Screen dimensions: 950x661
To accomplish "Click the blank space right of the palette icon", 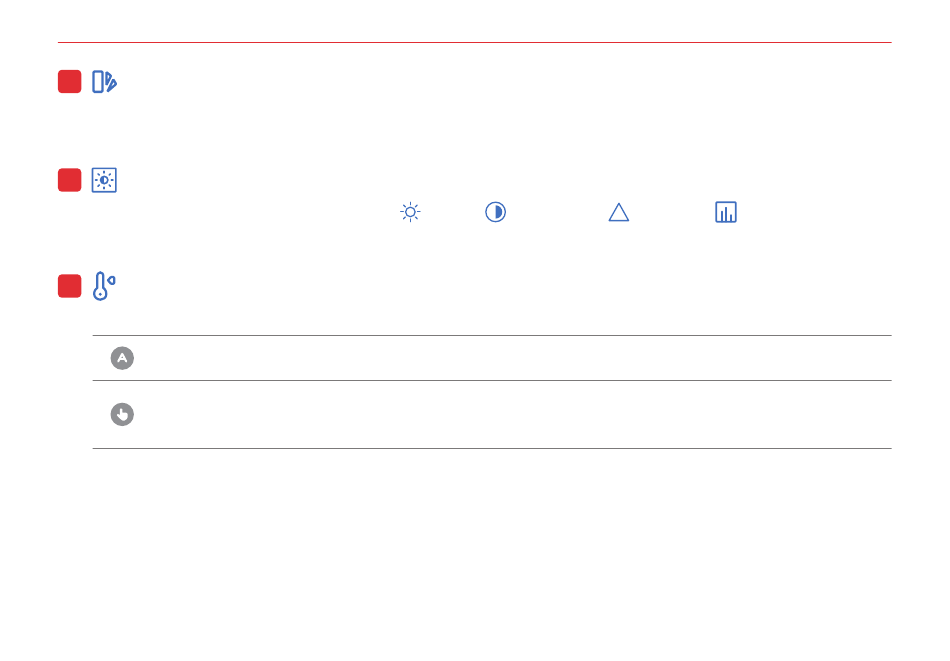I will (x=503, y=82).
